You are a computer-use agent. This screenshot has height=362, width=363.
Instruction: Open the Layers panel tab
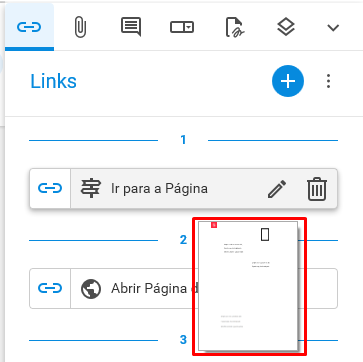(x=286, y=27)
